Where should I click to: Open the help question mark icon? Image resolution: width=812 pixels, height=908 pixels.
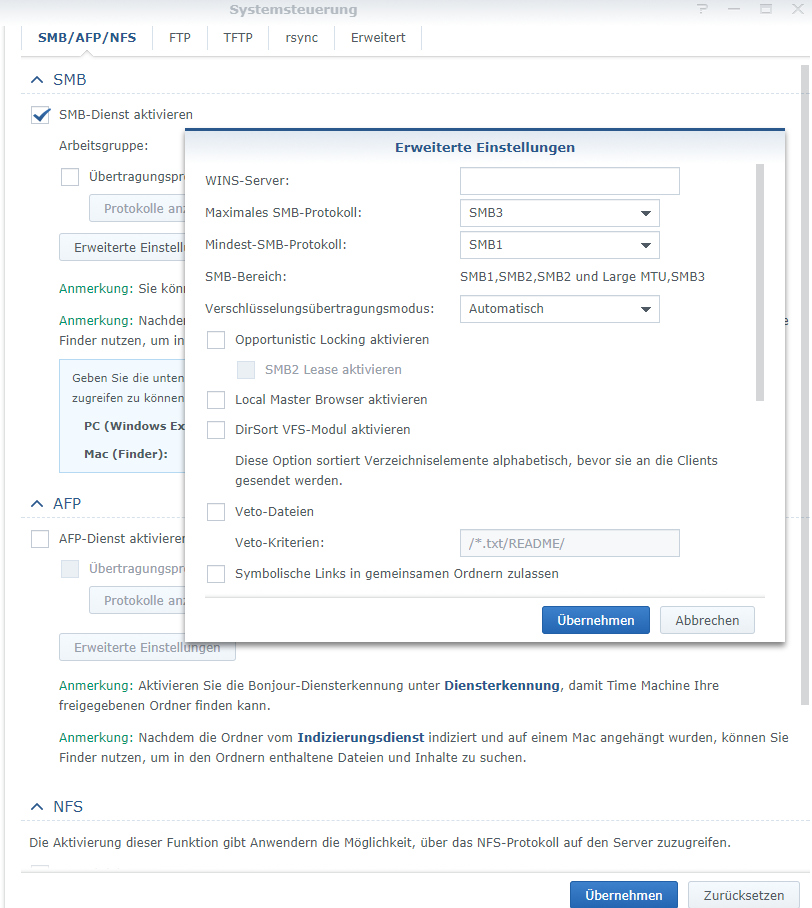703,9
